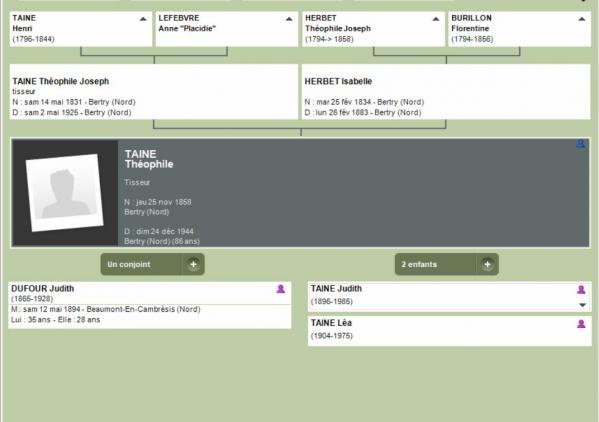Click the blue person icon on Théophile's card
Image resolution: width=599 pixels, height=422 pixels.
580,144
